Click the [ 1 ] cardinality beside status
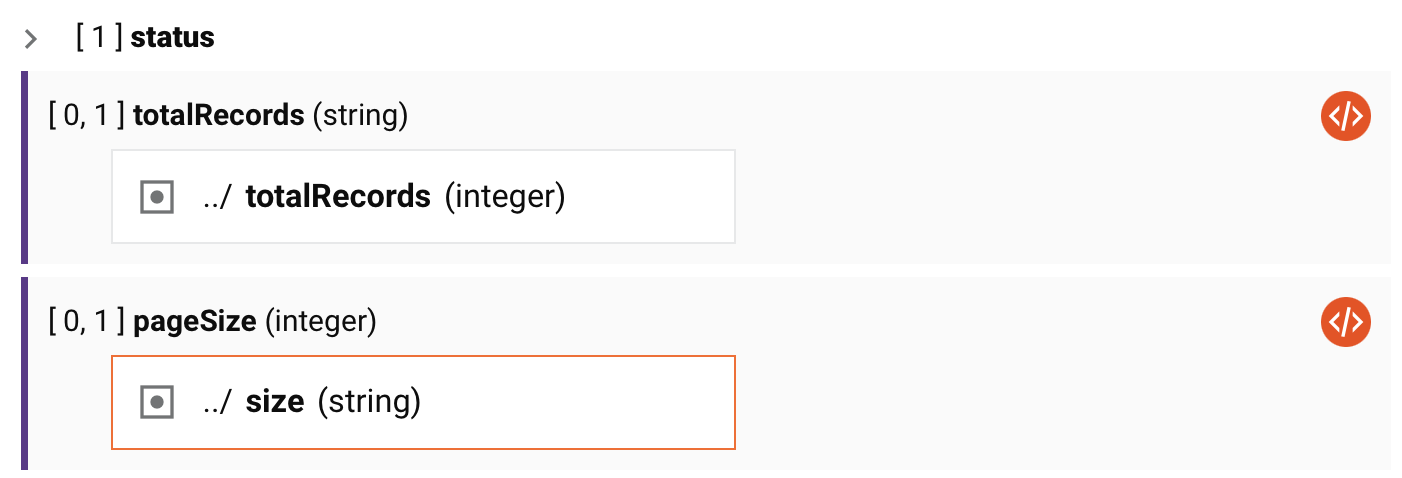The height and width of the screenshot is (478, 1402). 100,38
